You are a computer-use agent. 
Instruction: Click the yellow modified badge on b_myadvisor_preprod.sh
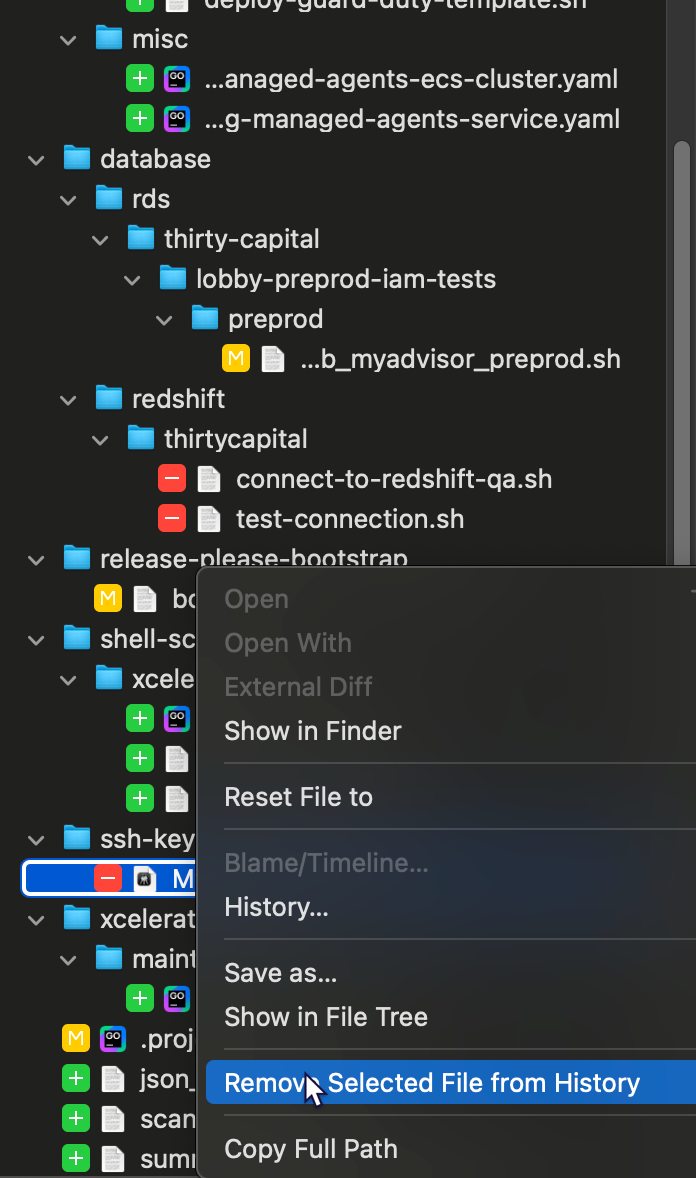point(236,359)
